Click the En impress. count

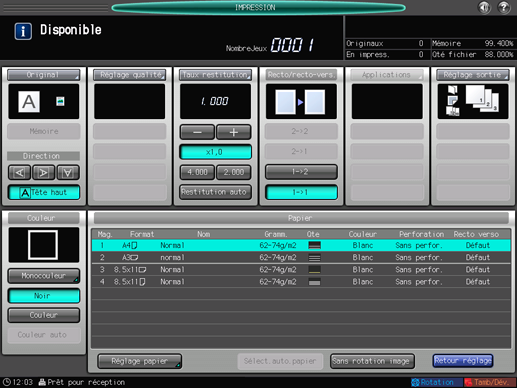click(x=421, y=54)
